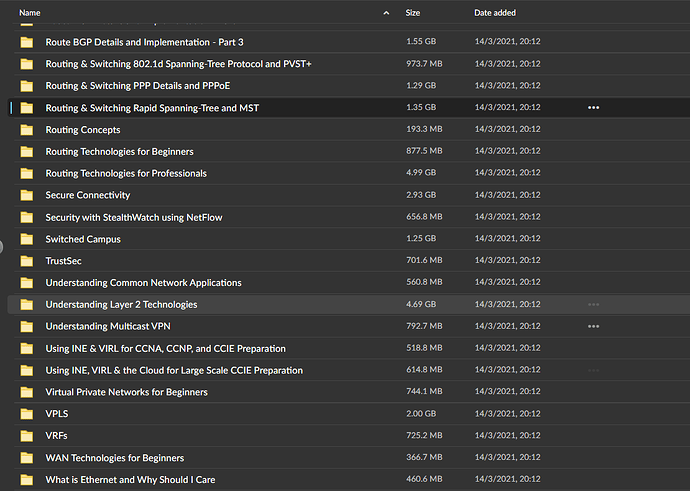Viewport: 690px width, 491px height.
Task: Click folder icon for Understanding Layer 2 Technologies
Action: point(27,304)
